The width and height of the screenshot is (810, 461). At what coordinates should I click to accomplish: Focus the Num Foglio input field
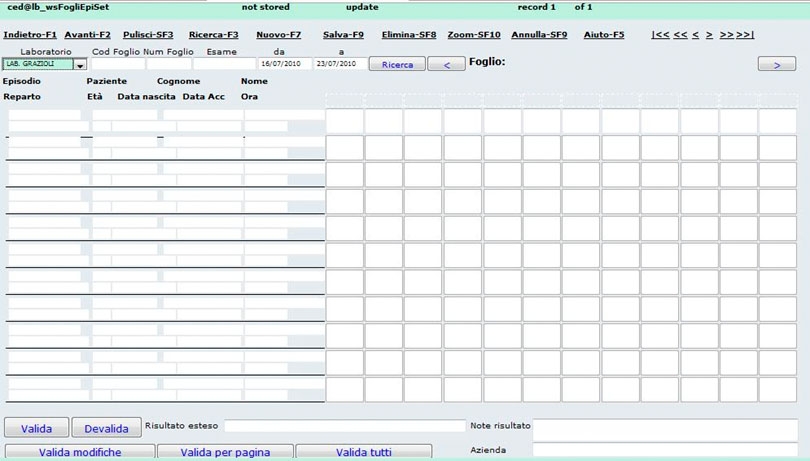pyautogui.click(x=169, y=64)
